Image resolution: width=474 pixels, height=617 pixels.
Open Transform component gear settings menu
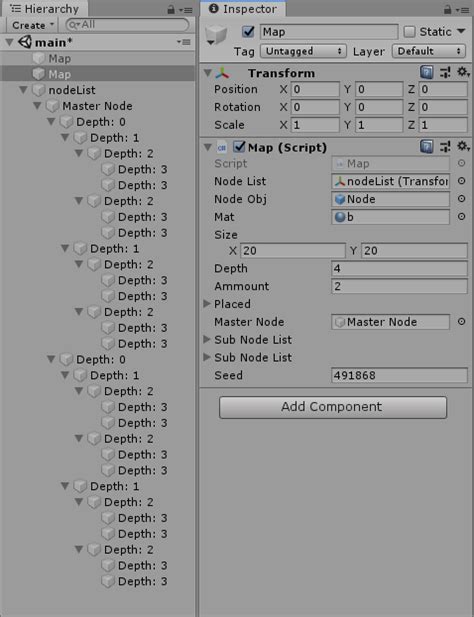coord(463,72)
